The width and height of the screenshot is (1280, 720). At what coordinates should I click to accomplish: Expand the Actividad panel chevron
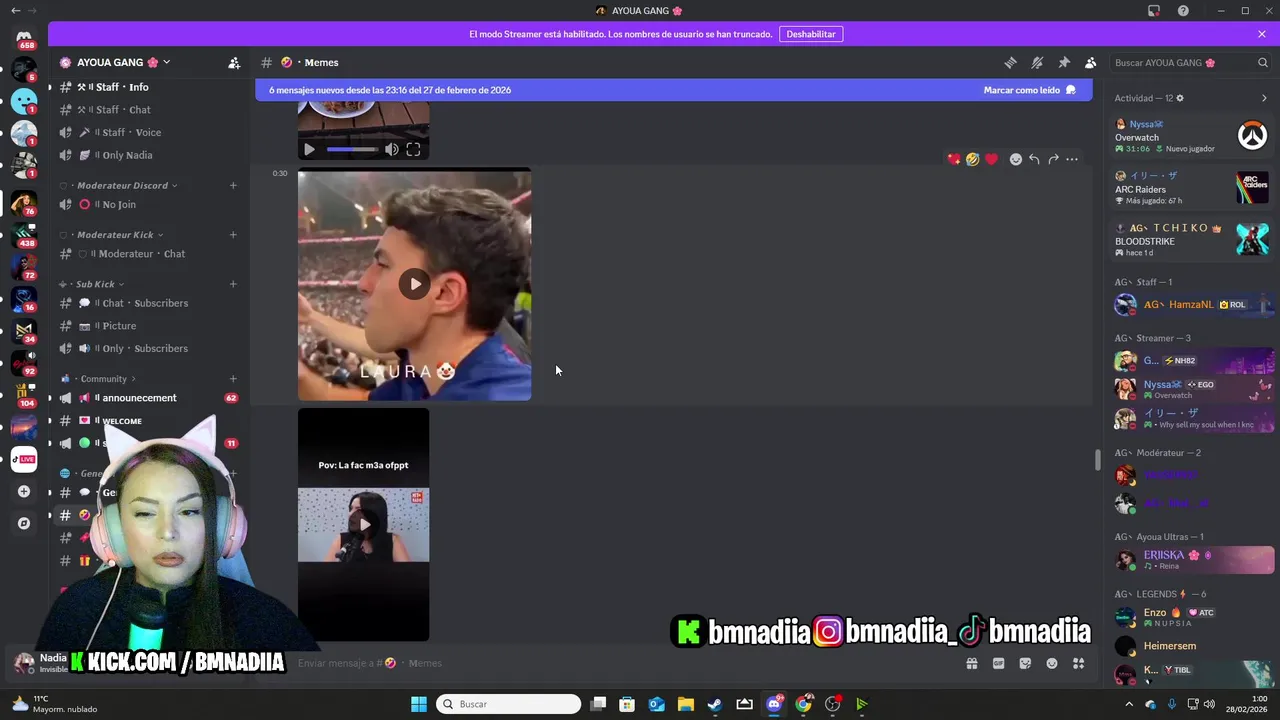1264,98
